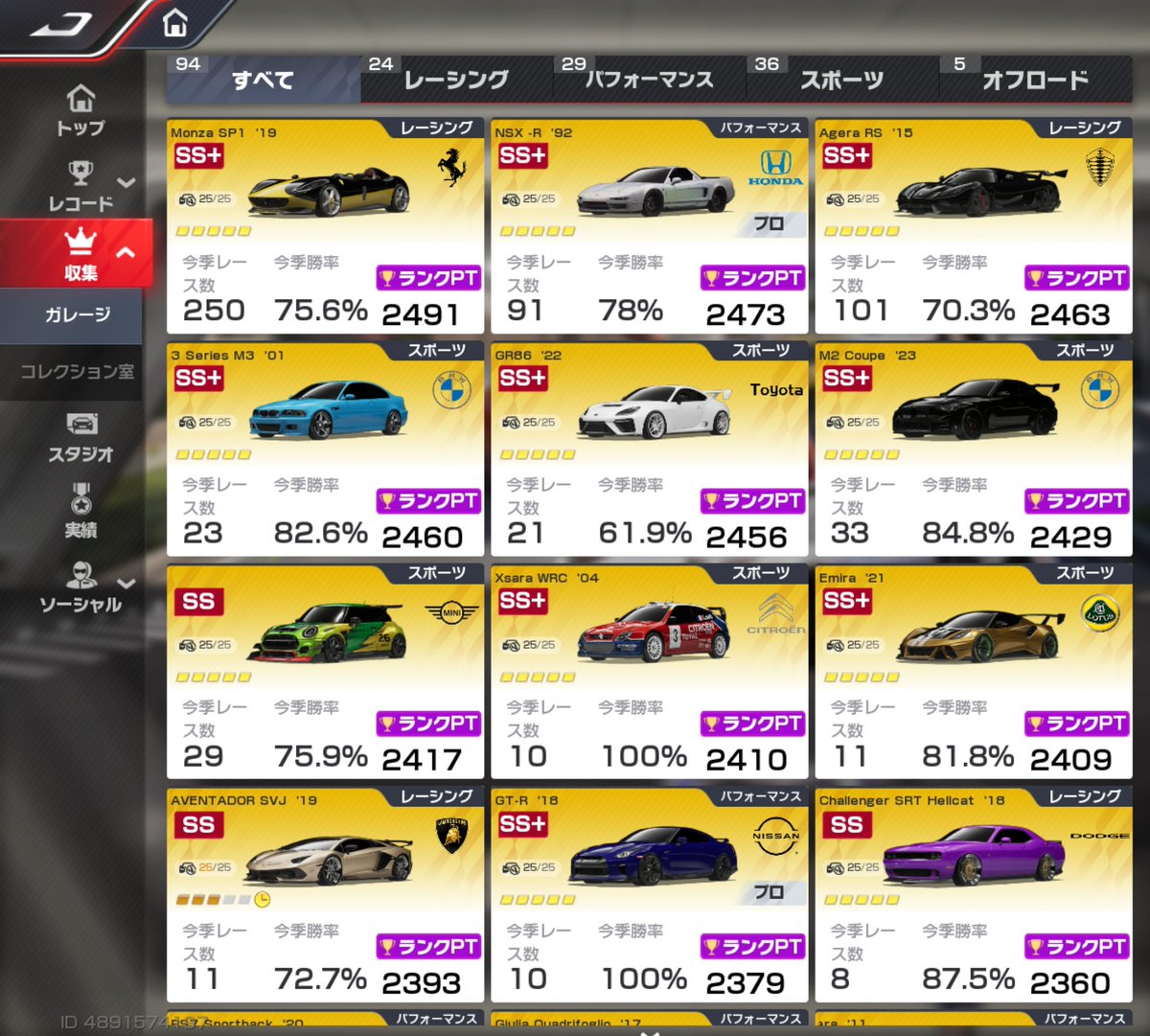1150x1036 pixels.
Task: Click ランクPT button on Monza SP1 card
Action: click(x=428, y=278)
